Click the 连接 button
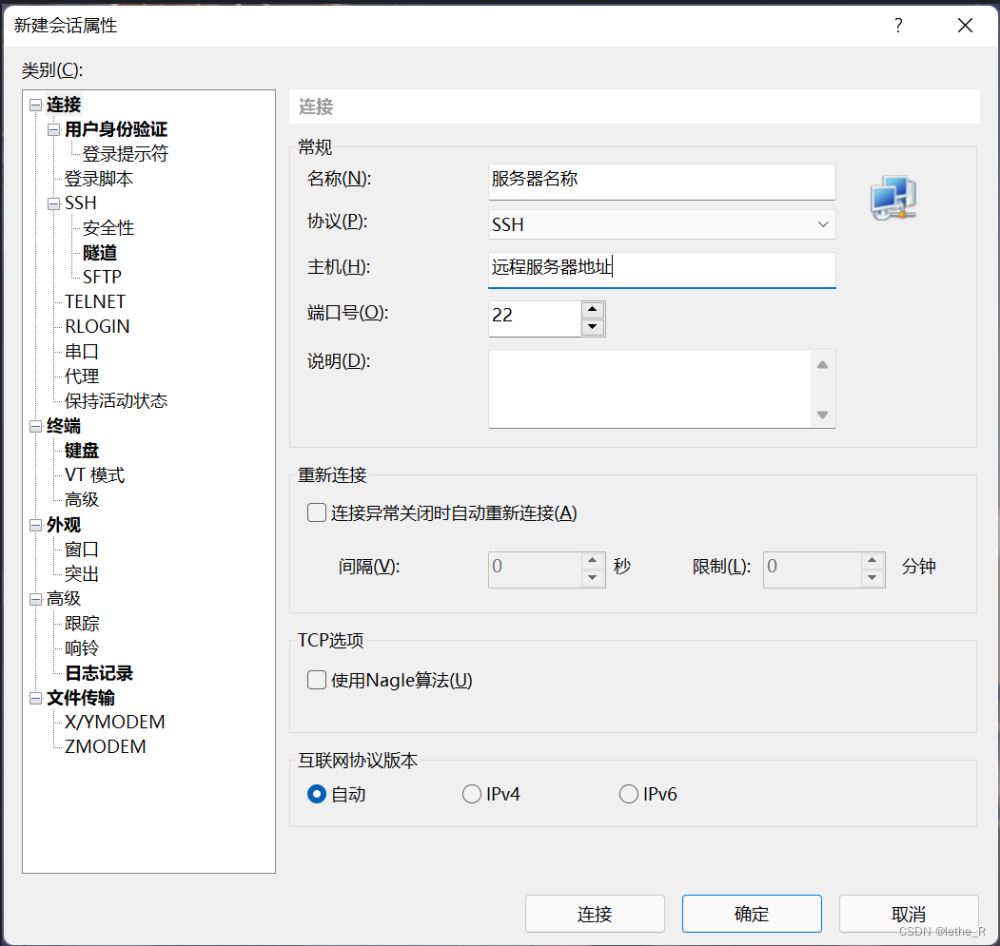This screenshot has width=1000, height=946. [594, 913]
